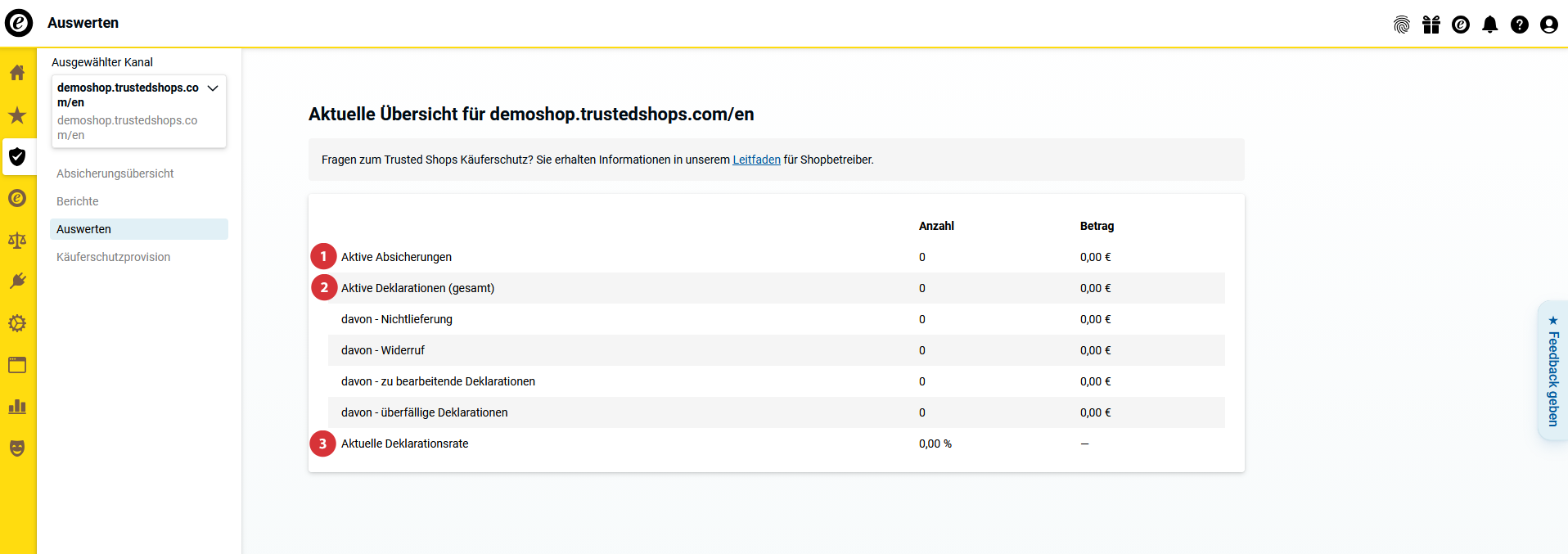Viewport: 1568px width, 554px height.
Task: Open the Absicherungsübersicht menu item
Action: pyautogui.click(x=115, y=173)
